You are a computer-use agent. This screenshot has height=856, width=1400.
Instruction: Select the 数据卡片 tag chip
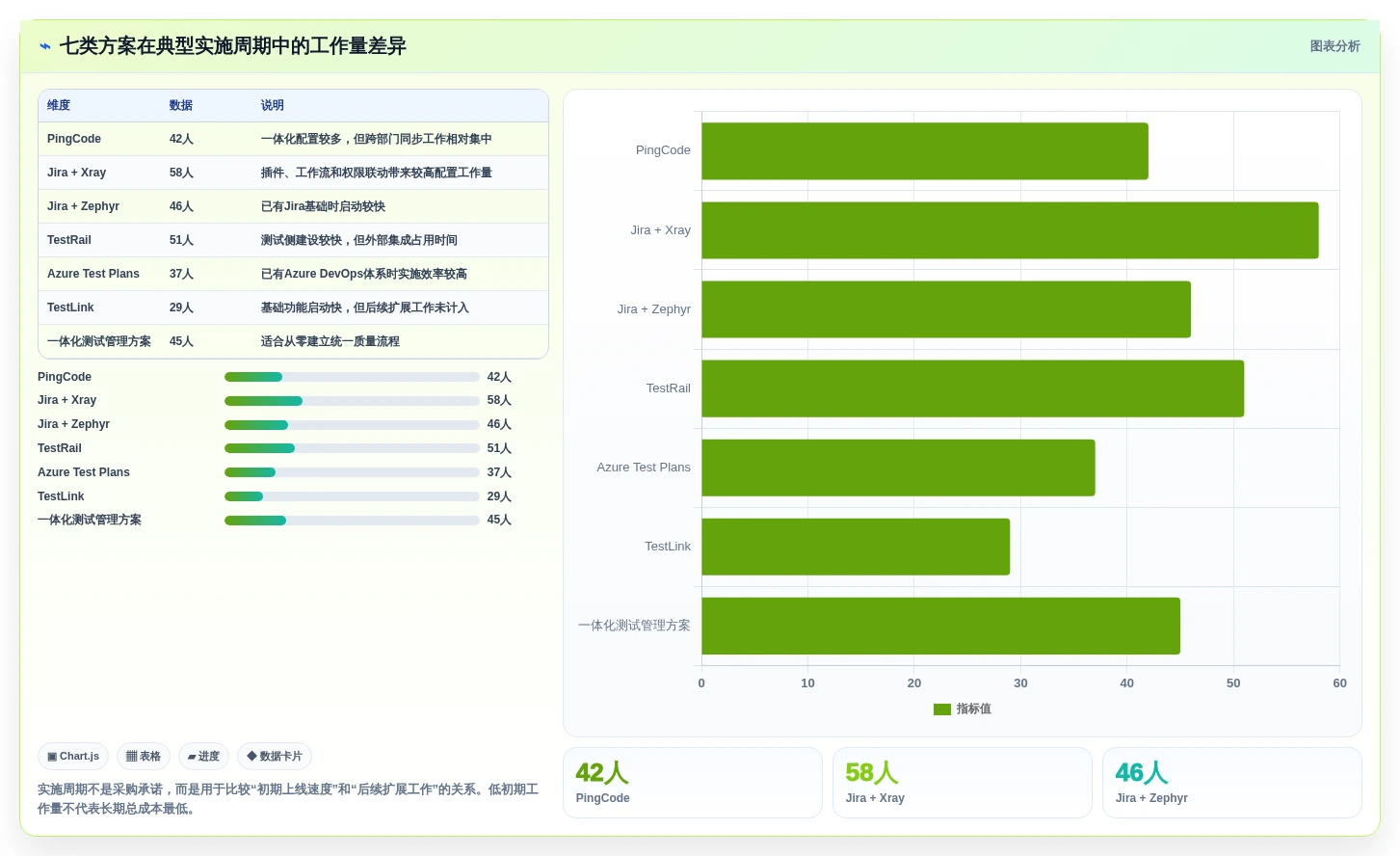pyautogui.click(x=275, y=757)
